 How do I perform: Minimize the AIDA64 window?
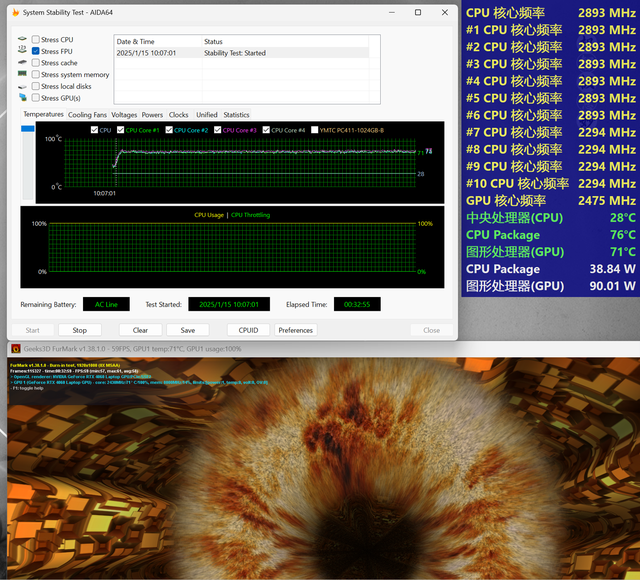tap(392, 13)
